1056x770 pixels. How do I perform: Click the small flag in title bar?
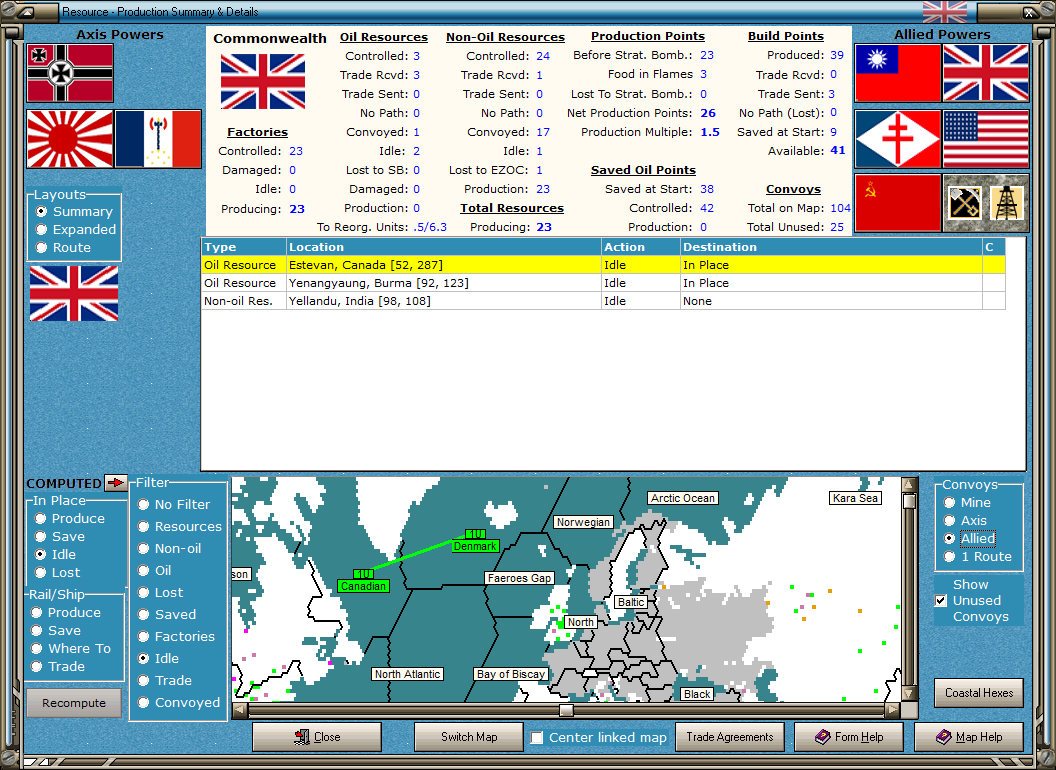tap(945, 12)
